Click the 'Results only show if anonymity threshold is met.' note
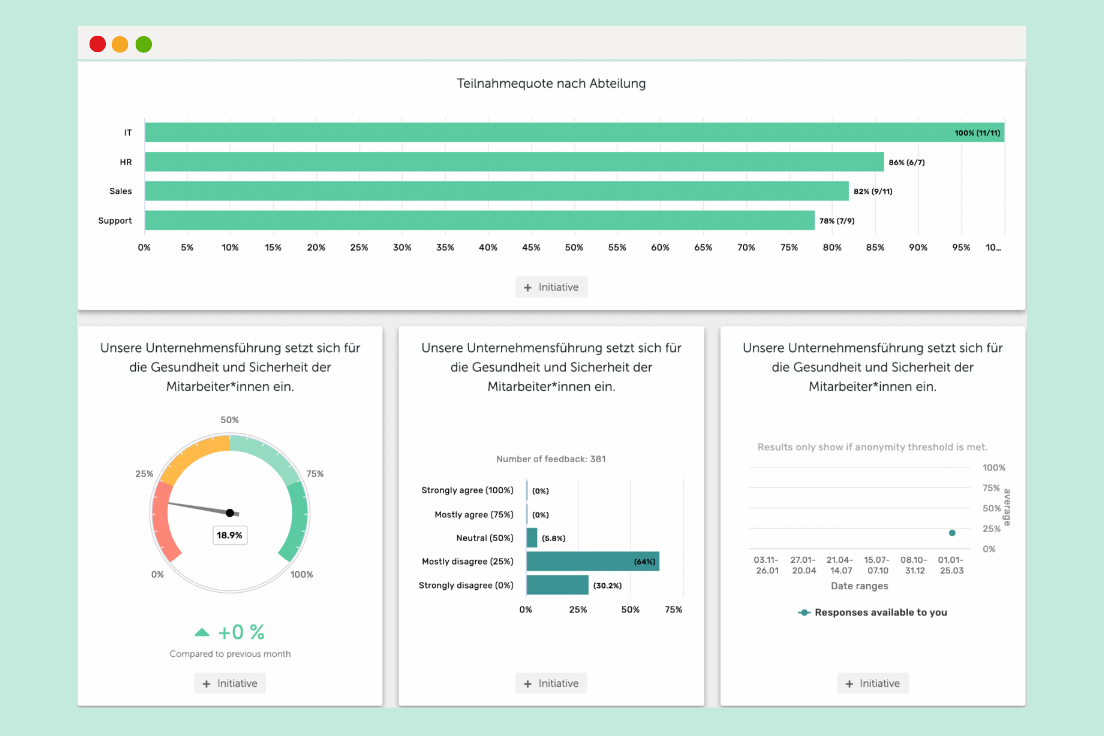The image size is (1104, 736). (872, 447)
